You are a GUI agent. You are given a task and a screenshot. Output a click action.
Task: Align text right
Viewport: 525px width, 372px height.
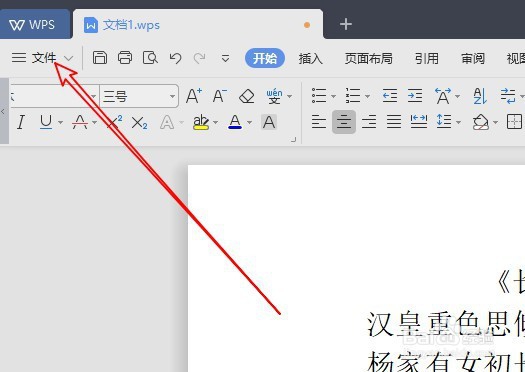(x=369, y=122)
